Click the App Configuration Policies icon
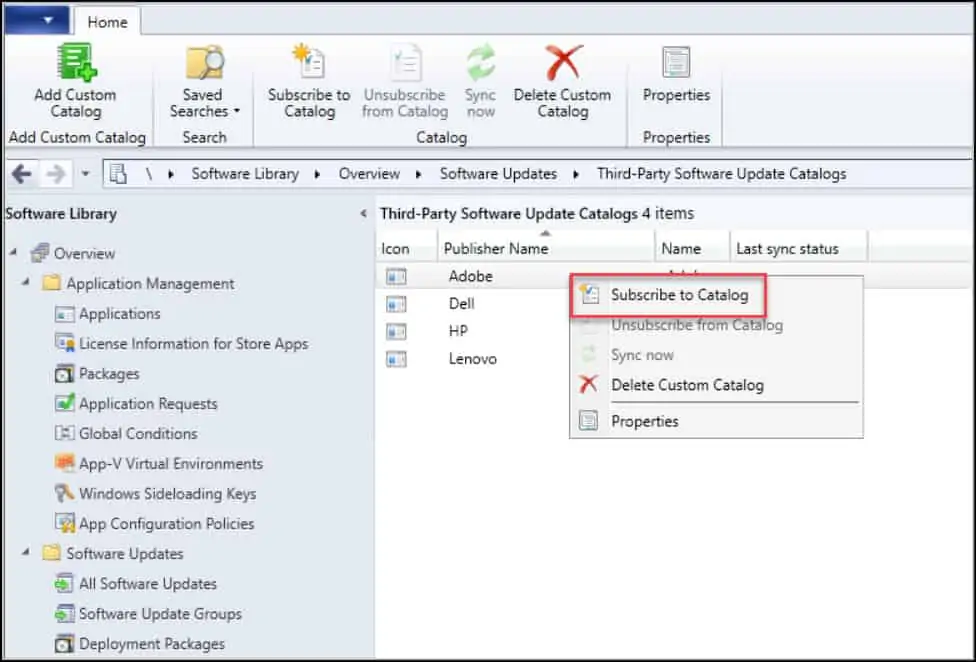Image resolution: width=976 pixels, height=662 pixels. pos(64,523)
